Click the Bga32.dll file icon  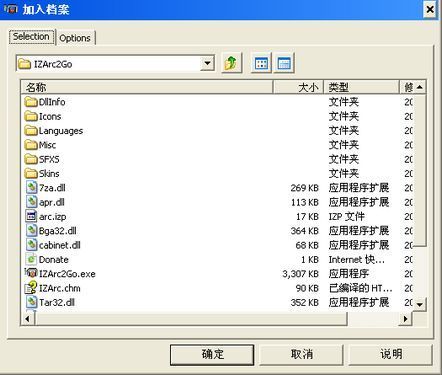(31, 231)
